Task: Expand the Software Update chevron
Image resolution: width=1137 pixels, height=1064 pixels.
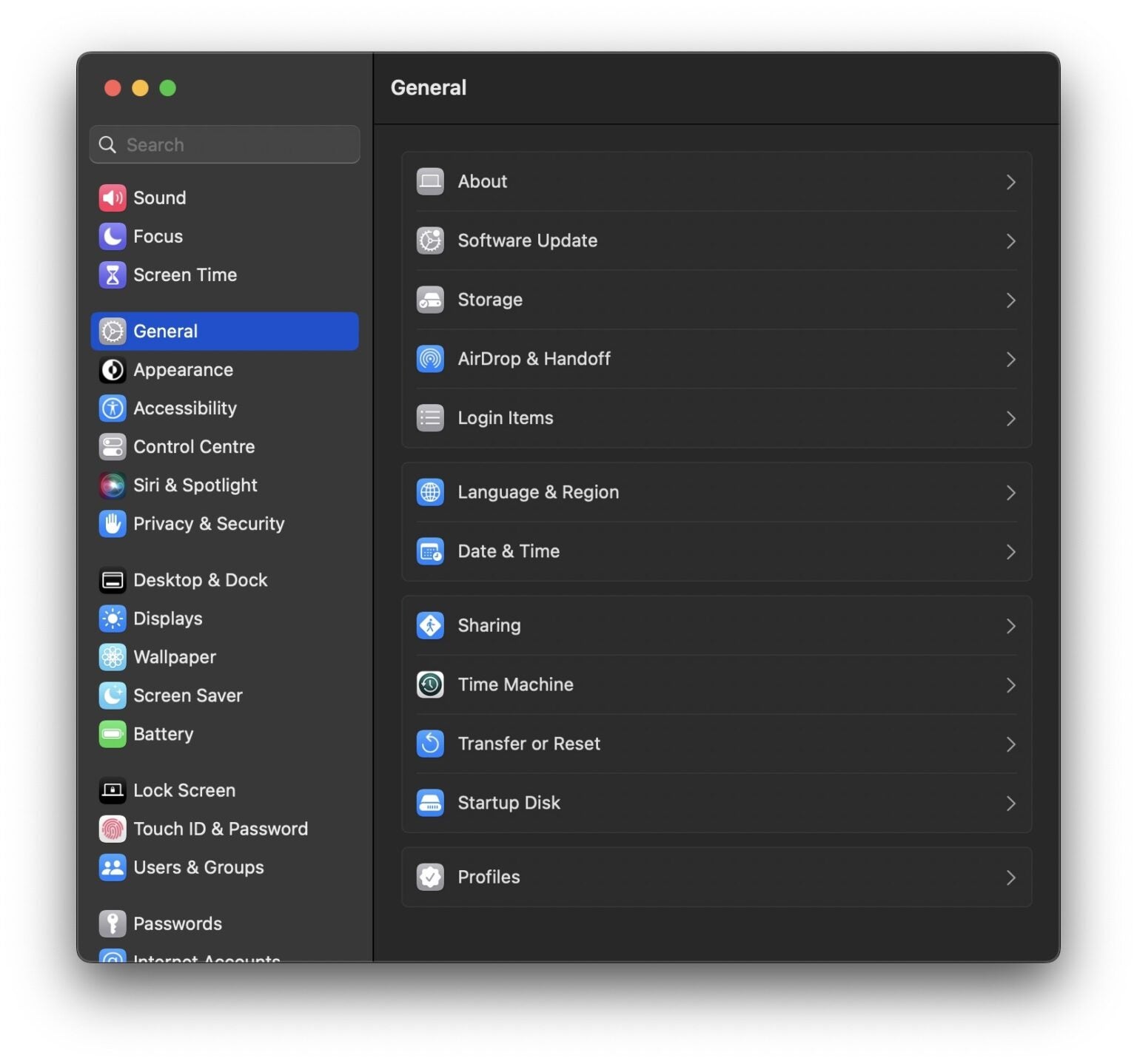Action: point(1011,241)
